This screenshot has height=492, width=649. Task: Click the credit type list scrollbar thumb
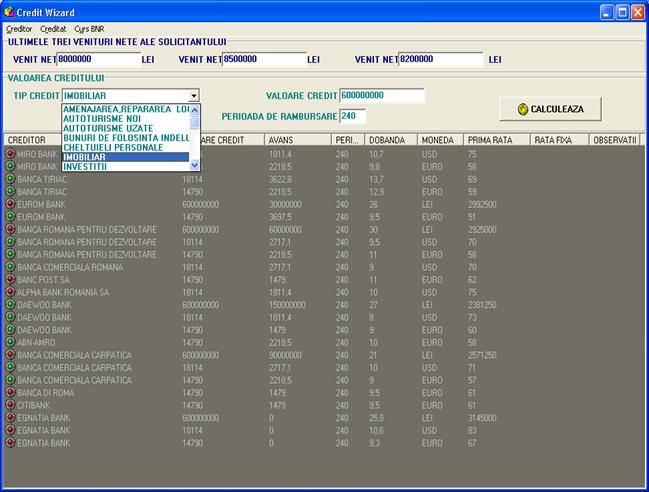(x=195, y=123)
